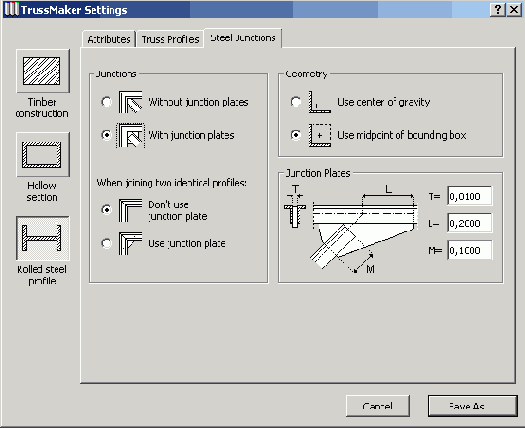Click the midpoint of bounding box icon
This screenshot has height=428, width=525.
pyautogui.click(x=320, y=135)
